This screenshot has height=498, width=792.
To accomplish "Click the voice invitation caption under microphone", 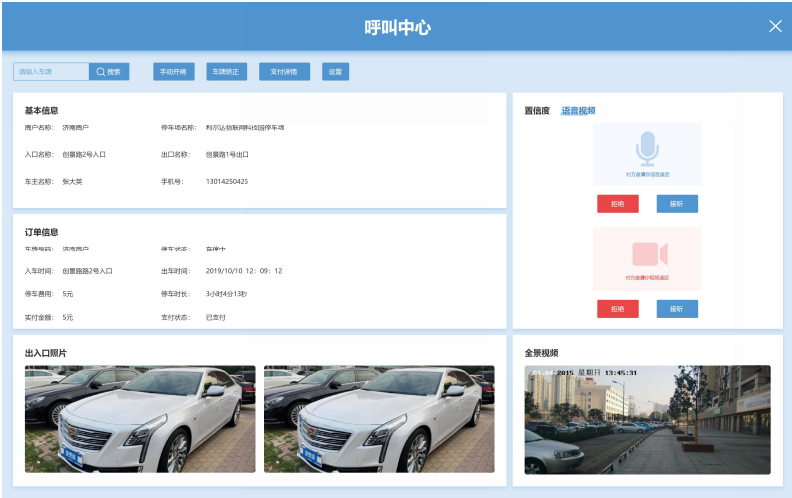I will click(x=648, y=174).
